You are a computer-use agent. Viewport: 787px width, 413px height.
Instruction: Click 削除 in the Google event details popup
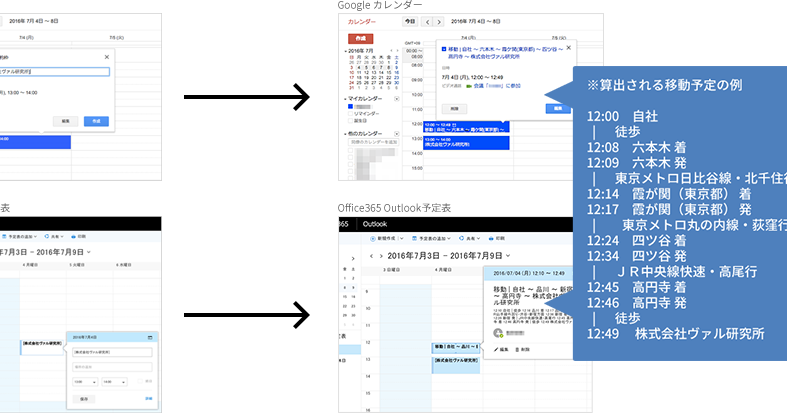click(454, 109)
